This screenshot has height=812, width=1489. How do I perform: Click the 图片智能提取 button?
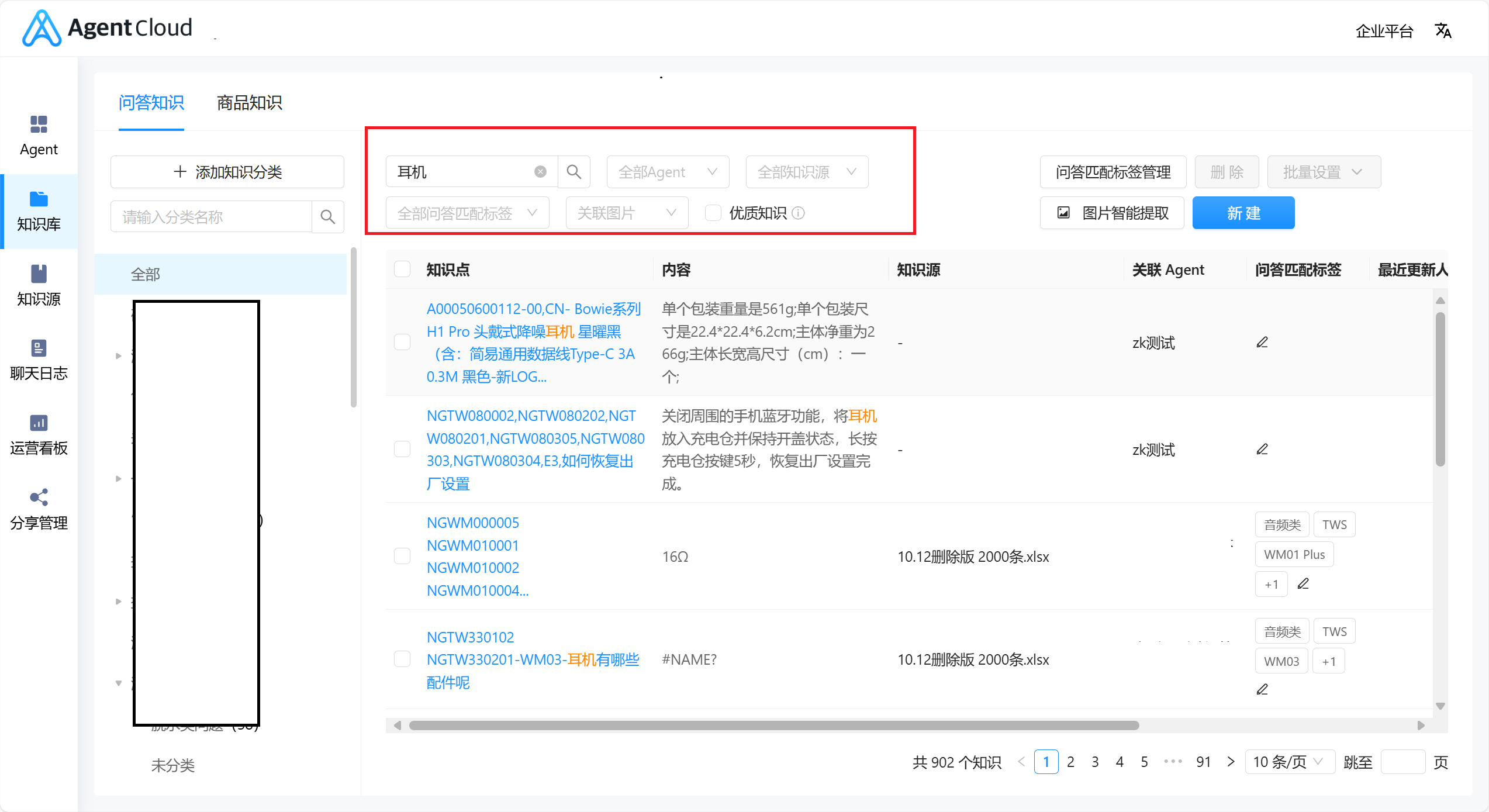pyautogui.click(x=1113, y=213)
